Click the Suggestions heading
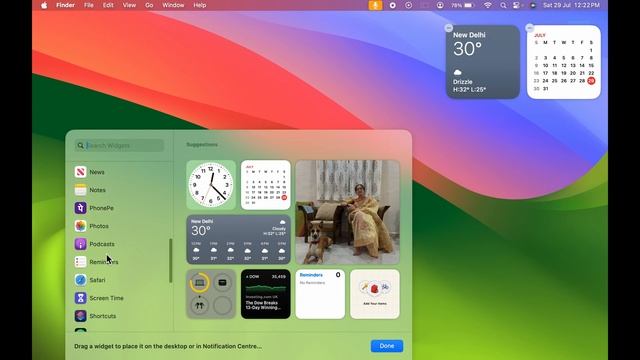Image resolution: width=640 pixels, height=360 pixels. pos(202,144)
